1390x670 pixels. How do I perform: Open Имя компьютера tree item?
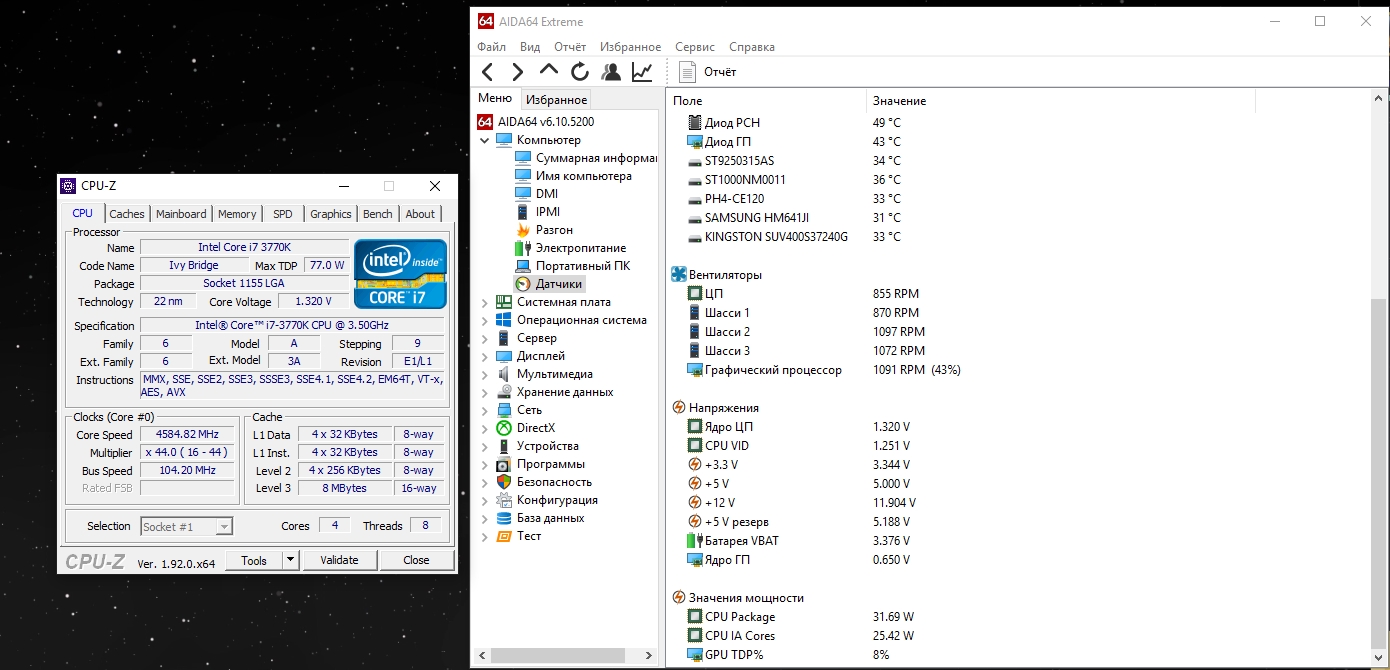click(x=584, y=176)
